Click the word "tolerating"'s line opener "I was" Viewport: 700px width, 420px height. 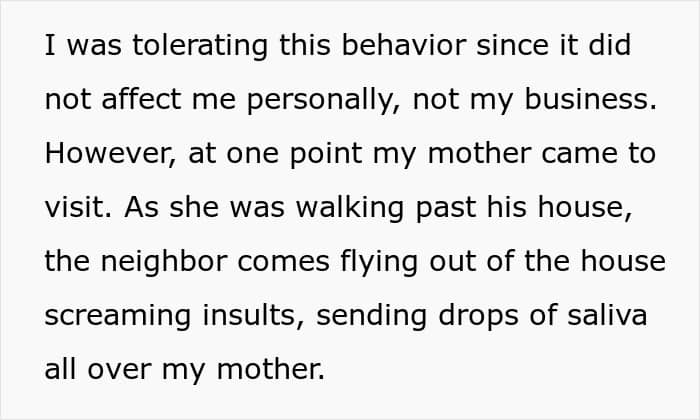pyautogui.click(x=74, y=47)
